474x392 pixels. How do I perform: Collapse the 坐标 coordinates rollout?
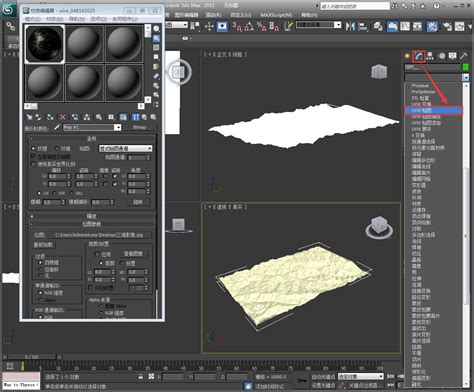[x=92, y=139]
